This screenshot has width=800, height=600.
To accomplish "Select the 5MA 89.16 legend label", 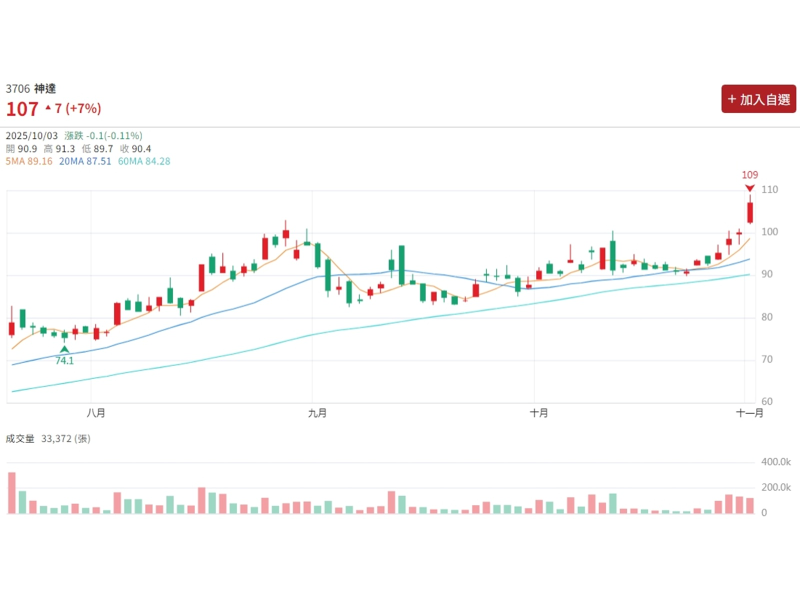I will 30,161.
